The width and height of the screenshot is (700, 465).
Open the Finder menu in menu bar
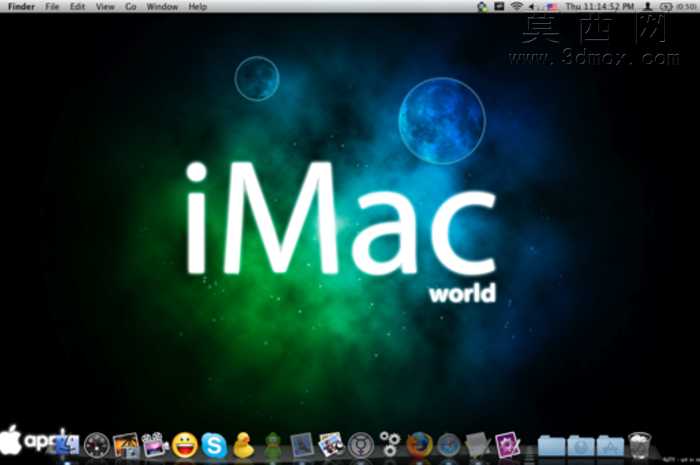(x=21, y=7)
